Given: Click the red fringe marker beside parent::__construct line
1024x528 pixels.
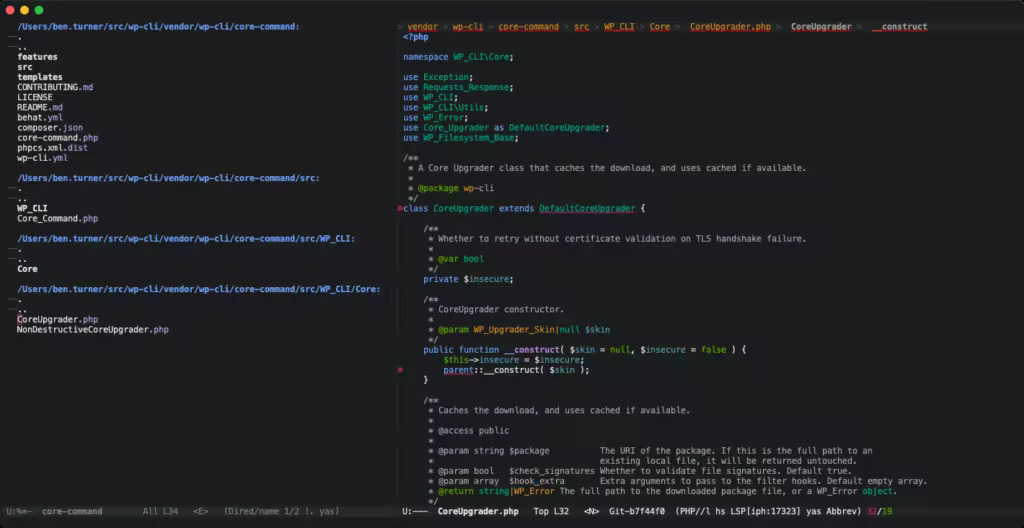Looking at the screenshot, I should click(400, 370).
